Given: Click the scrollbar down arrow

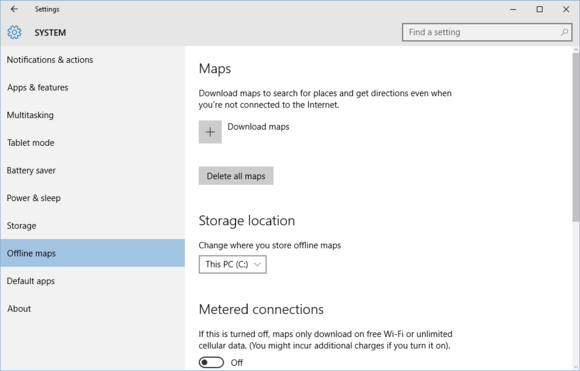Looking at the screenshot, I should (x=576, y=366).
